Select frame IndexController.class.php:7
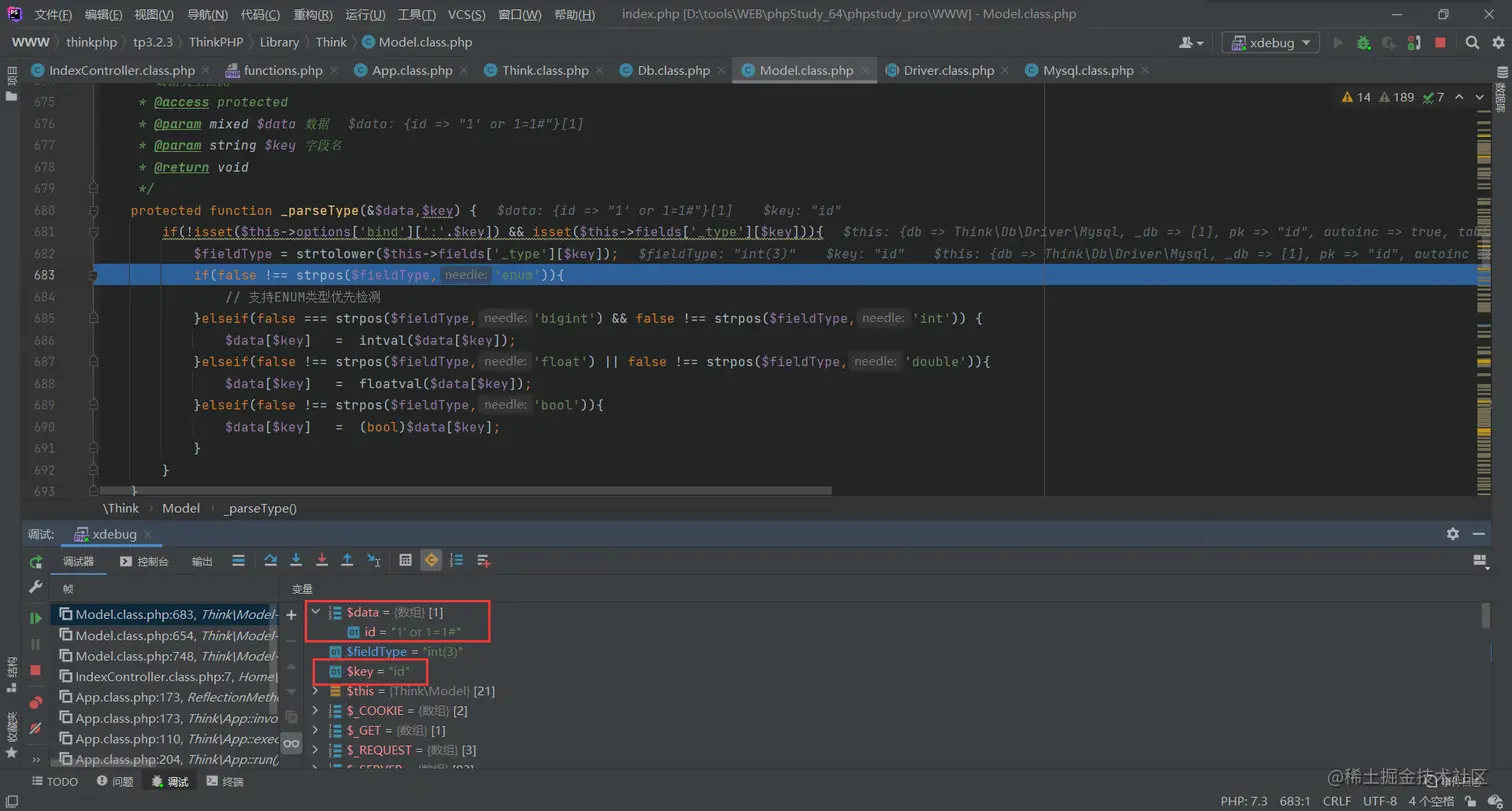Viewport: 1512px width, 811px height. 166,677
